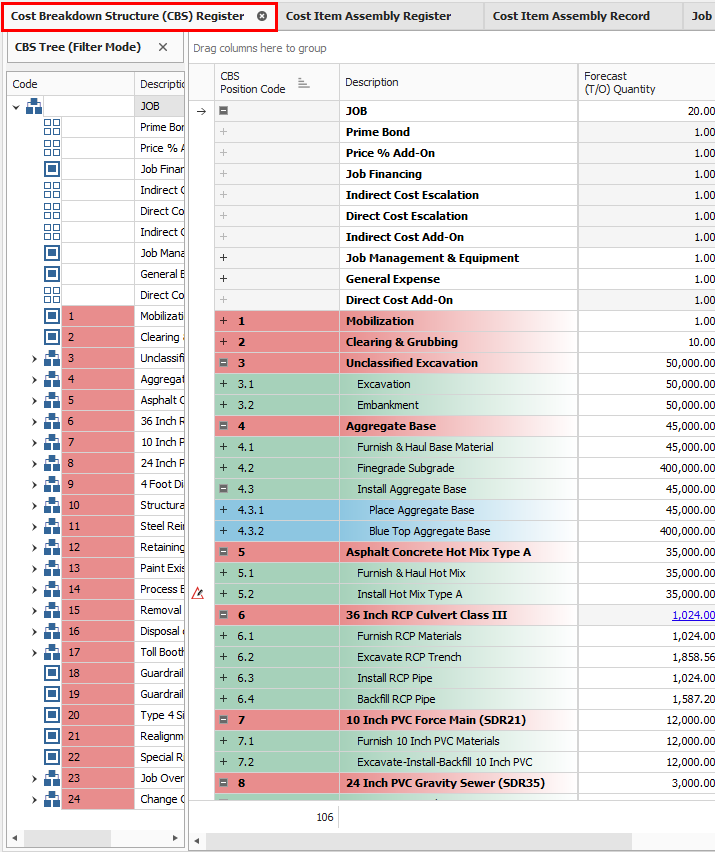Click the hierarchy icon for the JOB node

tap(34, 106)
